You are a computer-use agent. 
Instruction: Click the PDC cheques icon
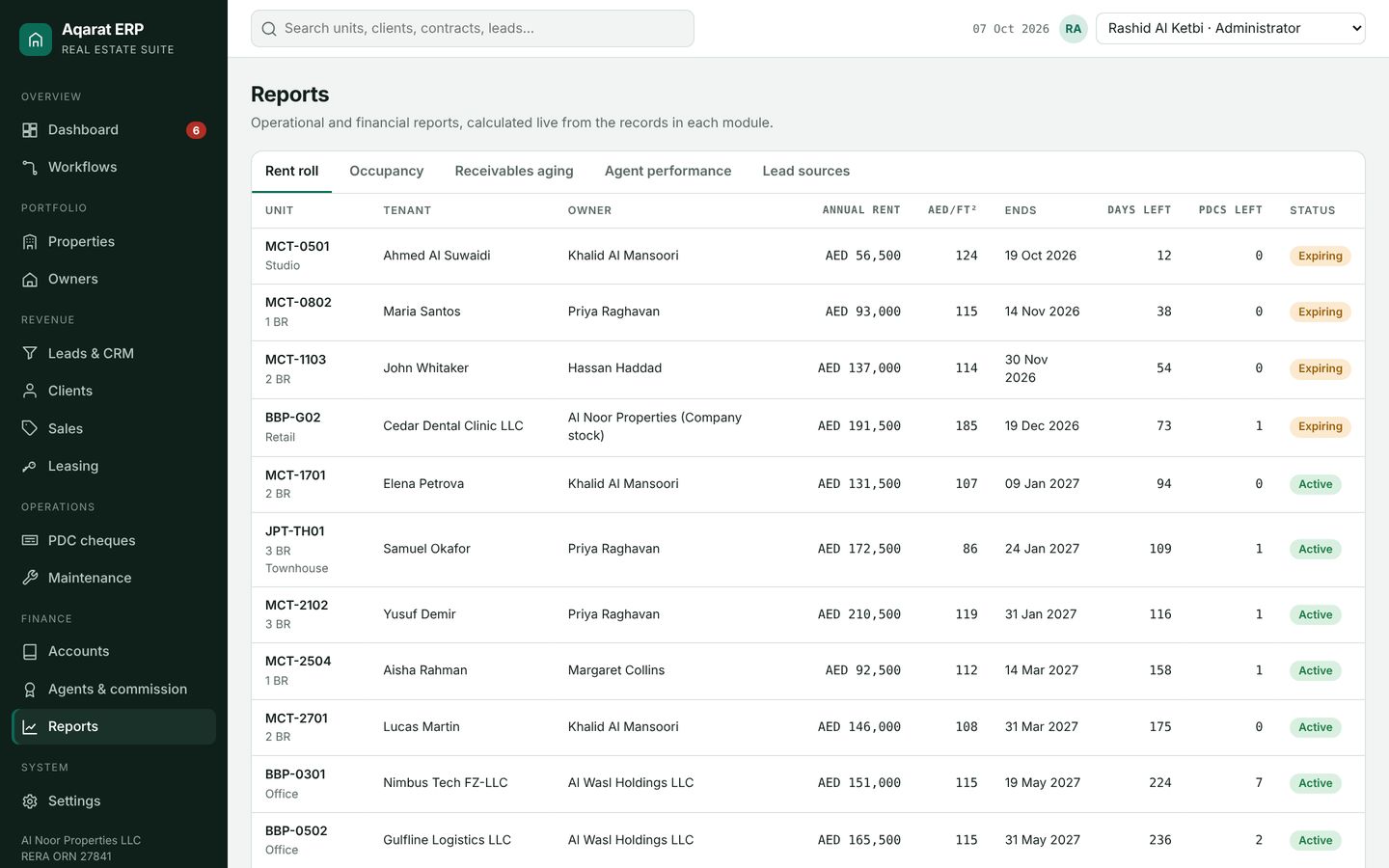click(30, 541)
